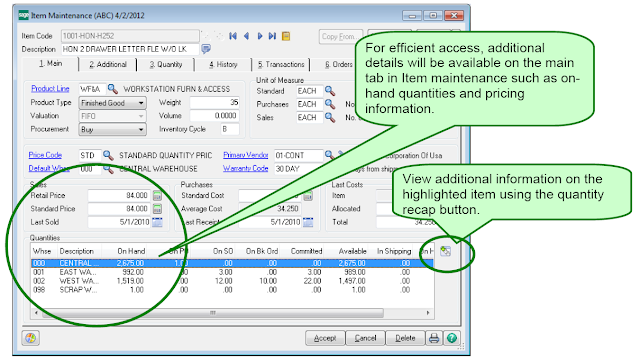Click the Warranty Code 30 DAY field
Viewport: 640px width, 362px height.
(298, 169)
